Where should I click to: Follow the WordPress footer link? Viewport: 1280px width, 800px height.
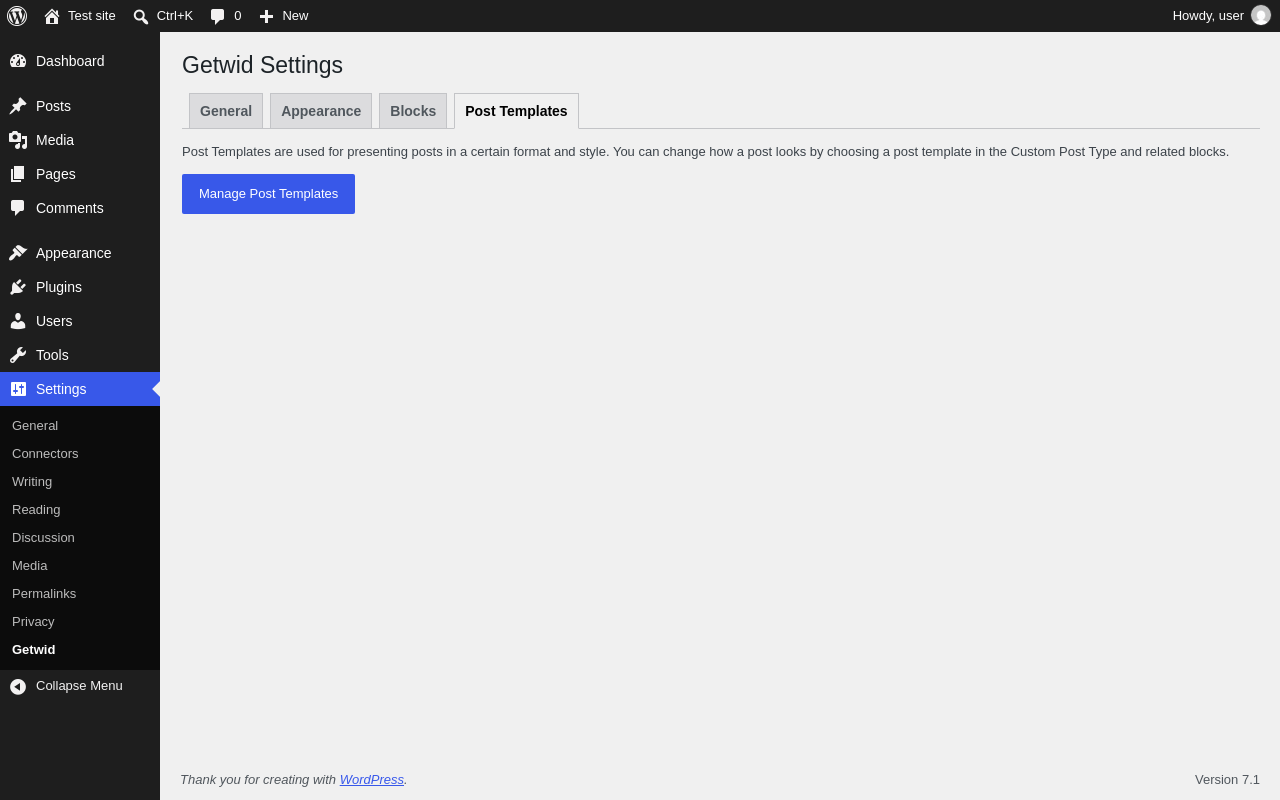tap(372, 779)
